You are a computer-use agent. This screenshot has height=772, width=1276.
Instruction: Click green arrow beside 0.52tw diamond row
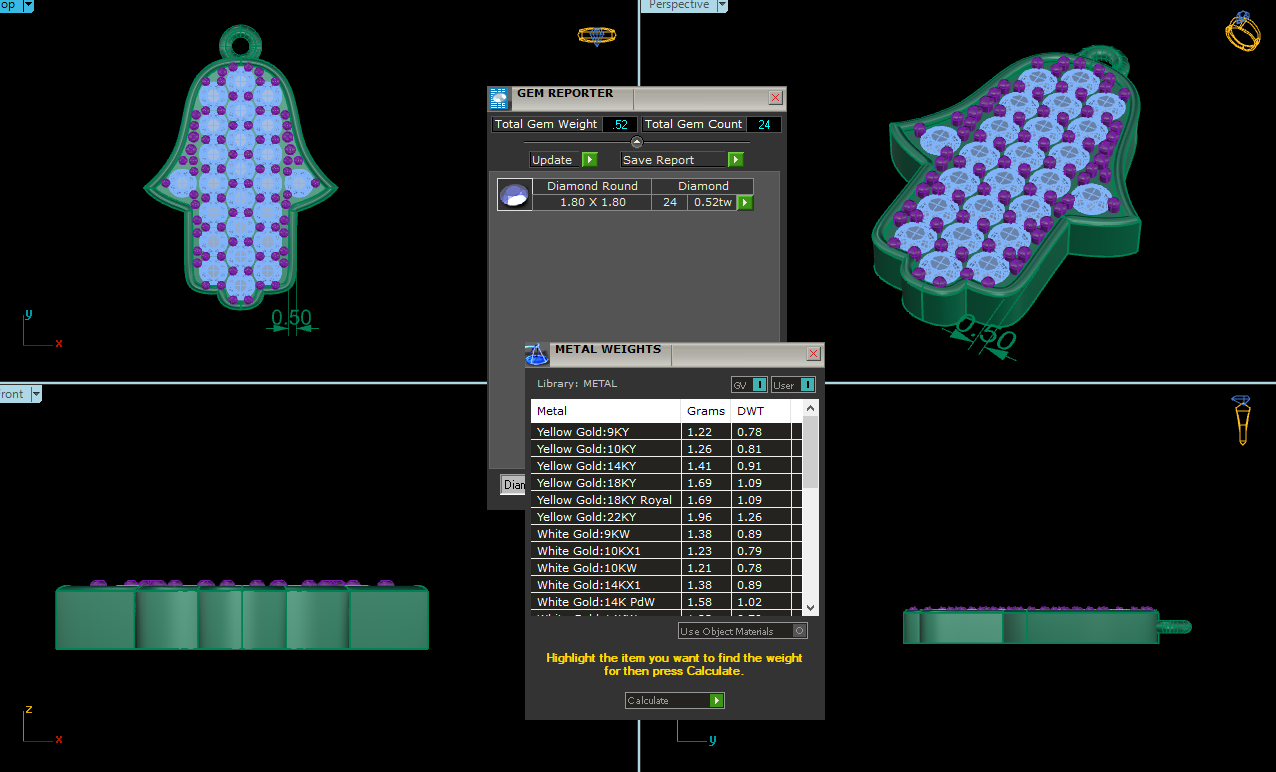click(x=745, y=203)
